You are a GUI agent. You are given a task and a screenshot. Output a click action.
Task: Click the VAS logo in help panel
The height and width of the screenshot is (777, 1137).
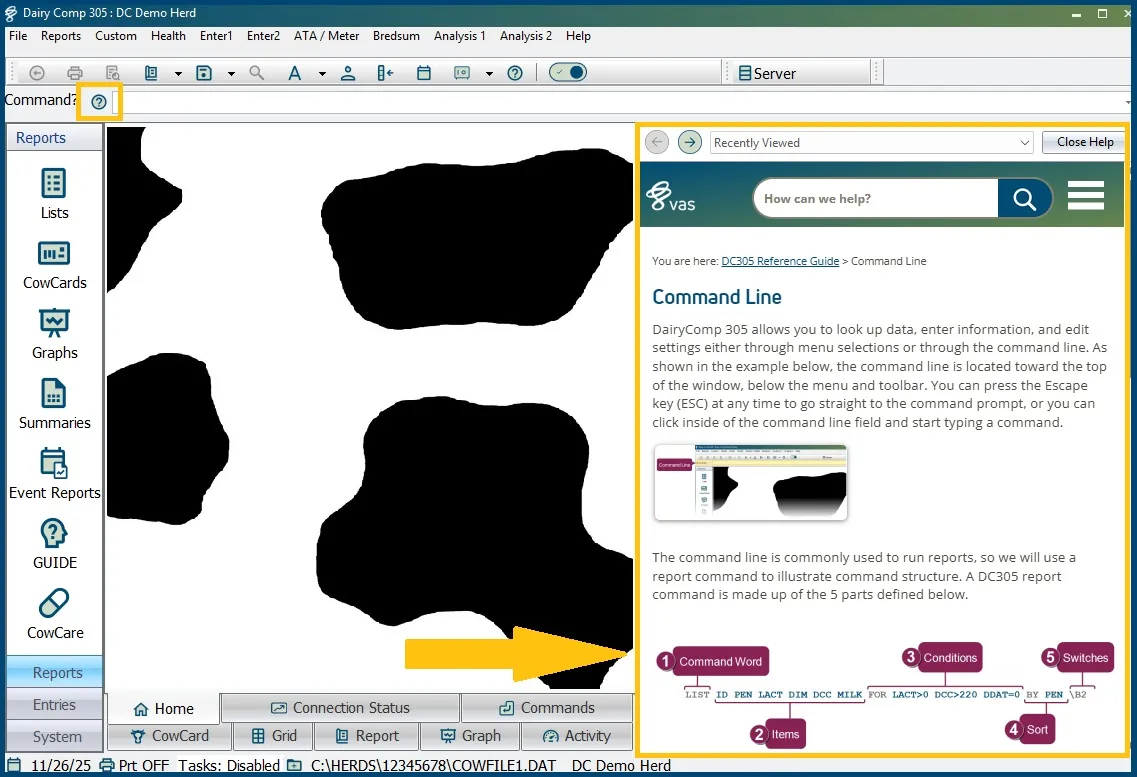[x=671, y=197]
